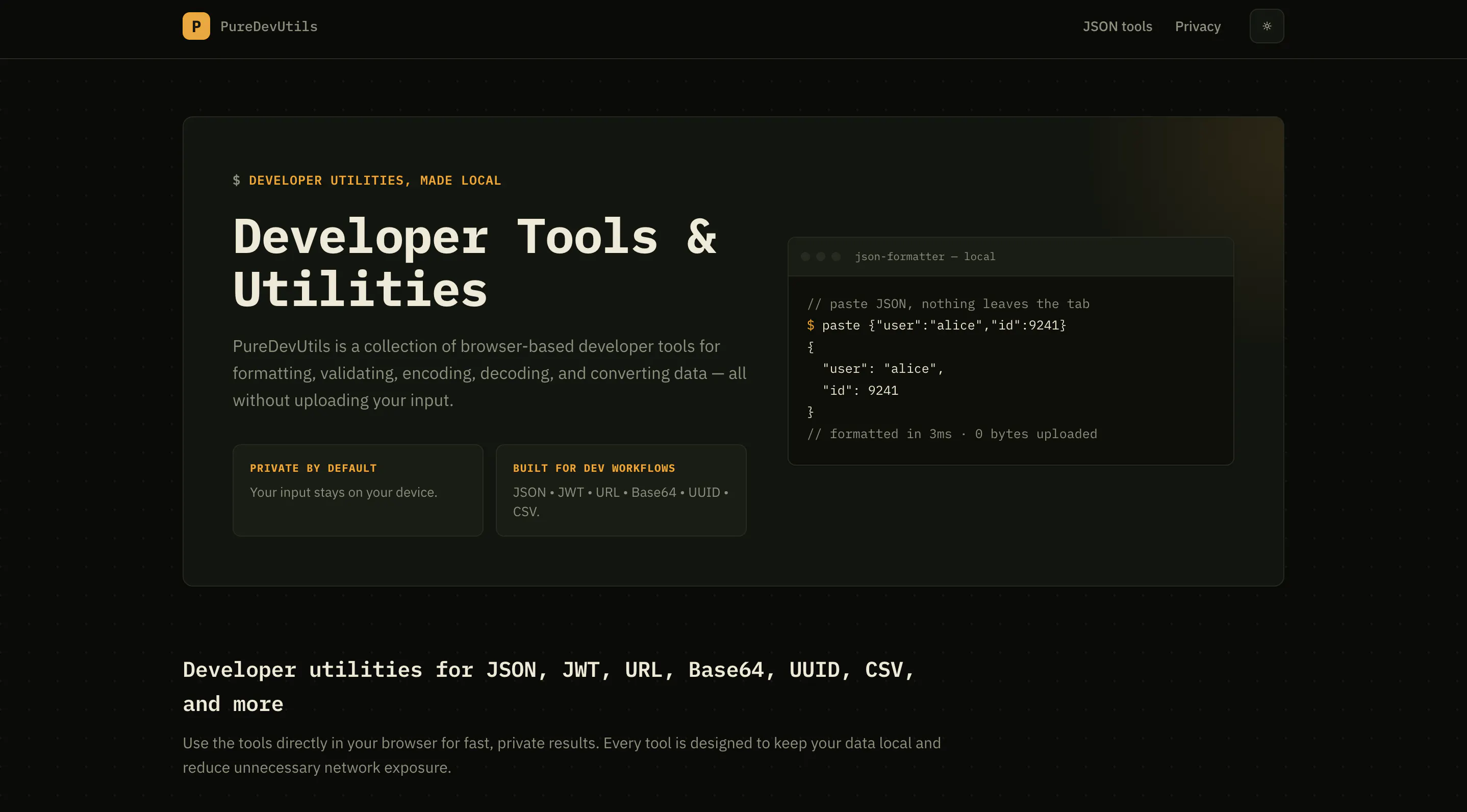Open the JSON tools nav link

tap(1117, 26)
